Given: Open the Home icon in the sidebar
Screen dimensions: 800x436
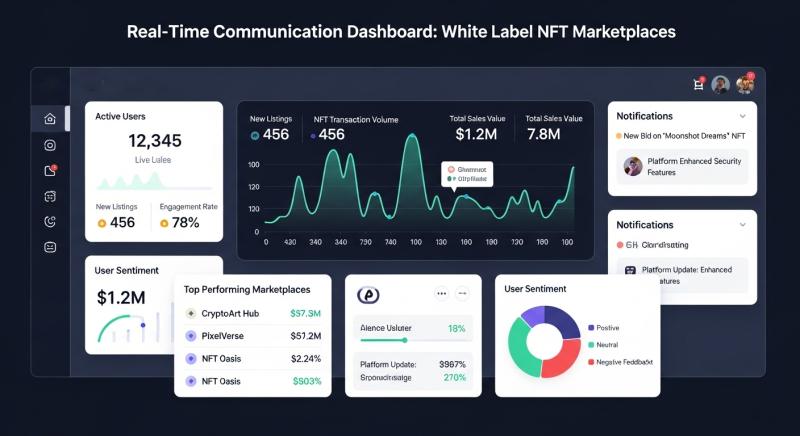Looking at the screenshot, I should [x=50, y=119].
